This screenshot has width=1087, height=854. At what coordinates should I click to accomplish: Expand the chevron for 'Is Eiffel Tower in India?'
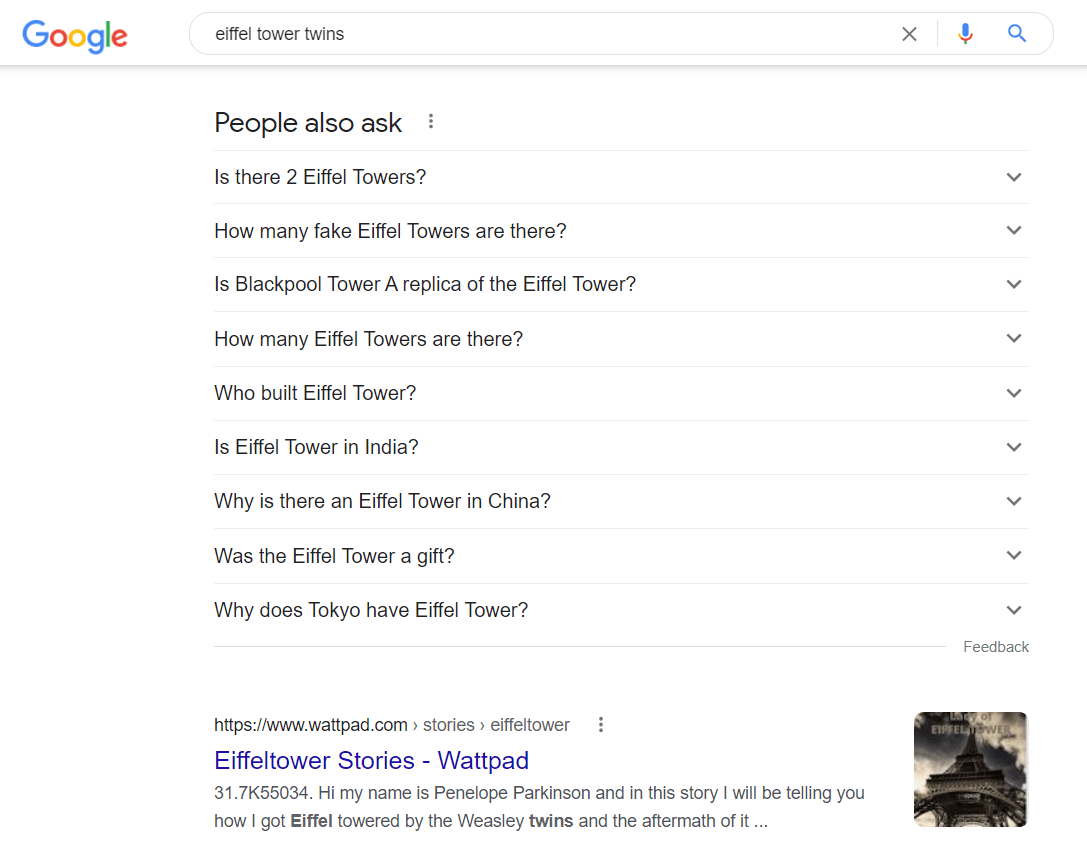tap(1014, 447)
